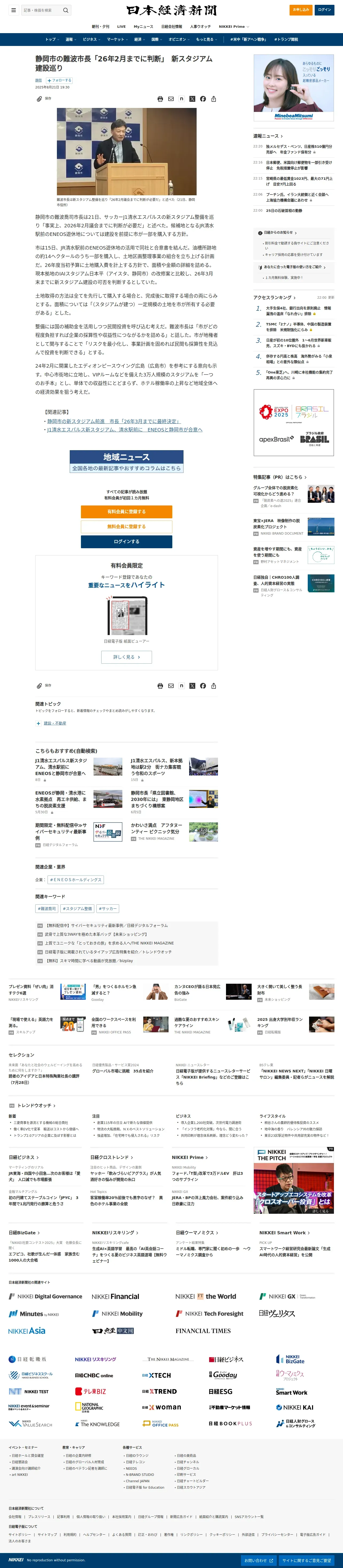Expand the 速報 navigation dropdown

tap(71, 40)
